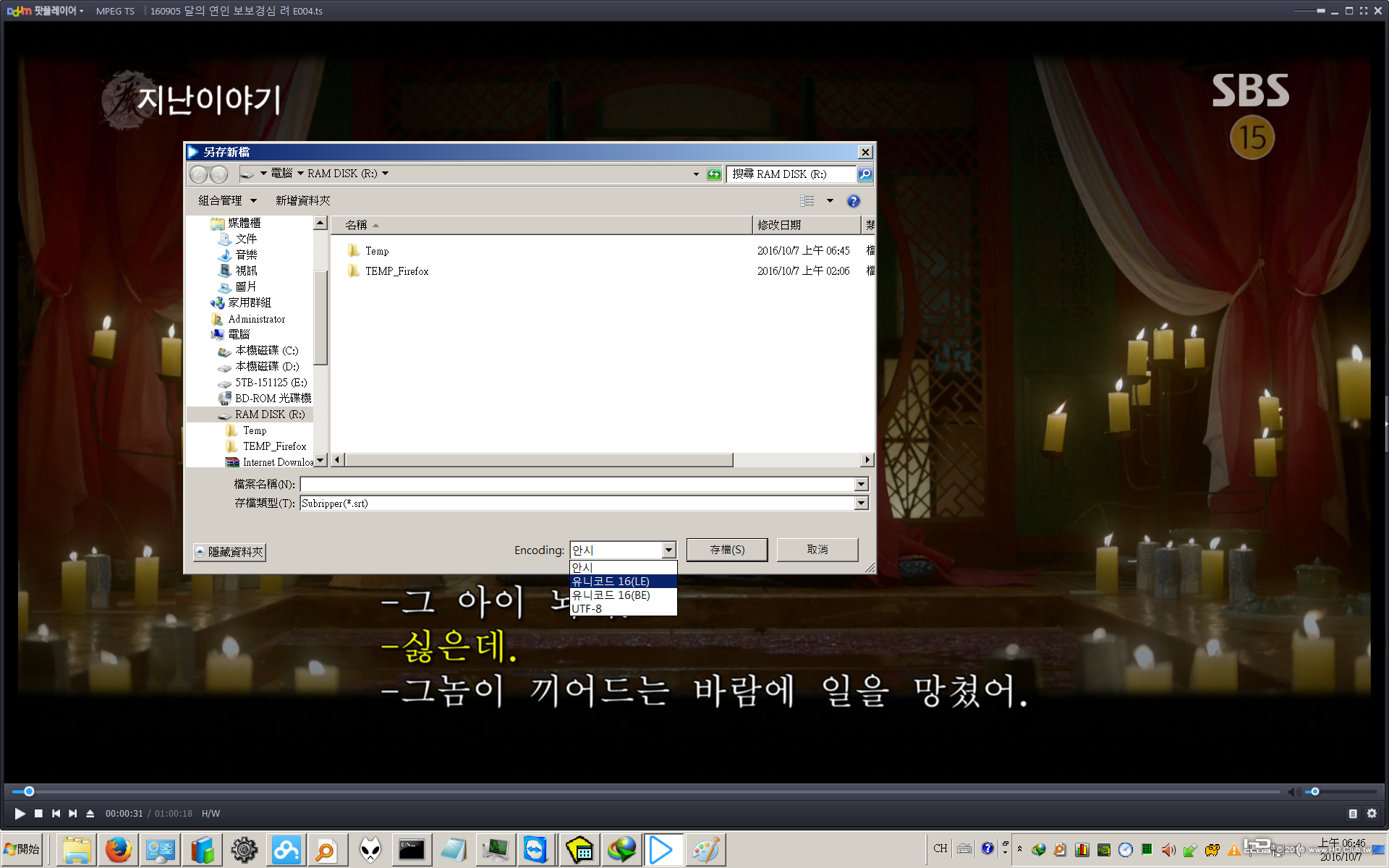Click the 取消 cancel button
The height and width of the screenshot is (868, 1389).
click(817, 550)
